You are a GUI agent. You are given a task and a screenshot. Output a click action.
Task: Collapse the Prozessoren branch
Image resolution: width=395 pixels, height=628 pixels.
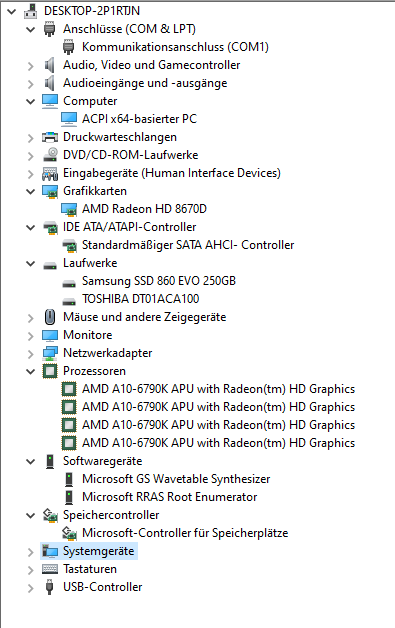pyautogui.click(x=30, y=372)
